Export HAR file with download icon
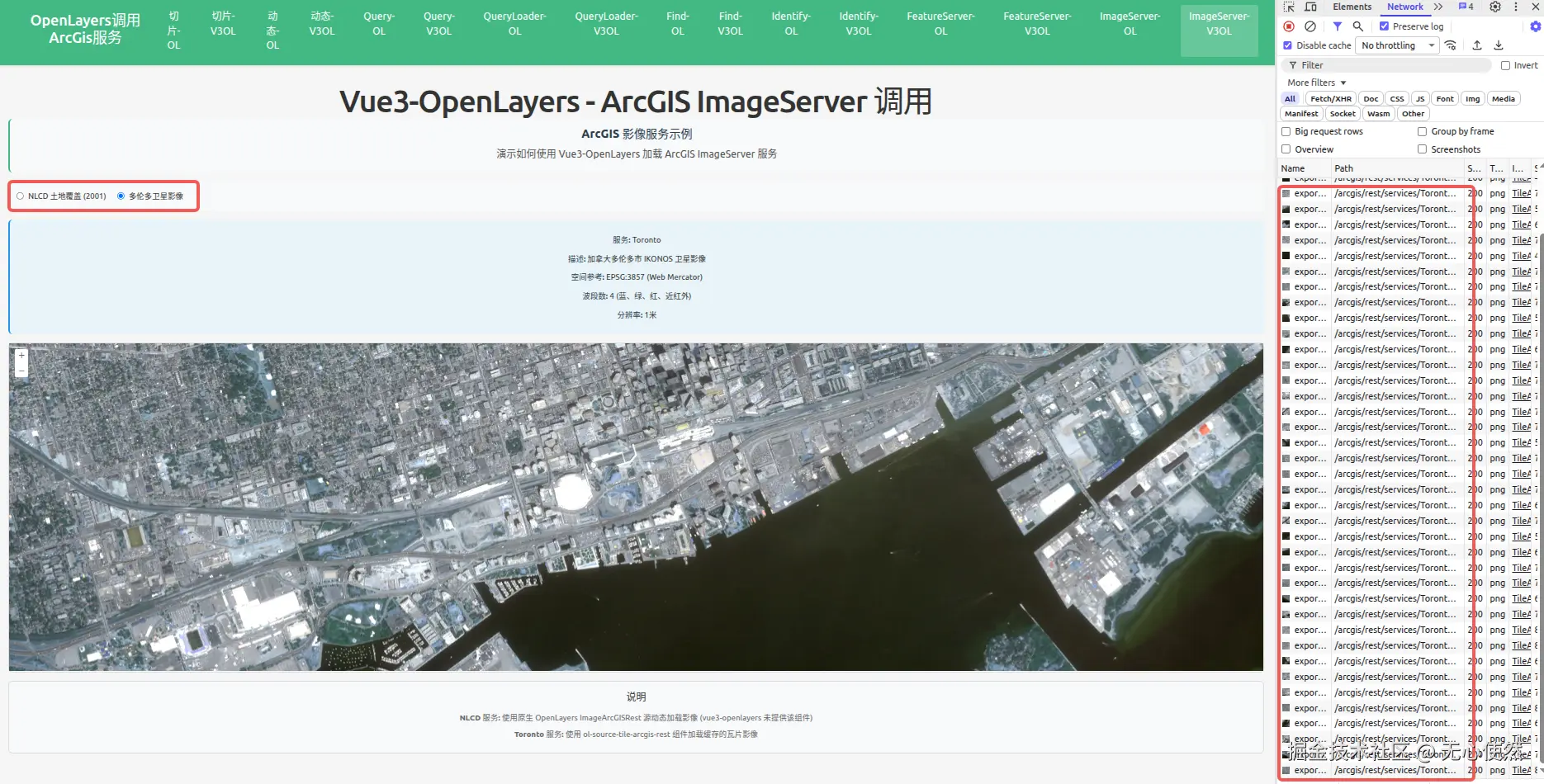Viewport: 1544px width, 784px height. coord(1499,45)
